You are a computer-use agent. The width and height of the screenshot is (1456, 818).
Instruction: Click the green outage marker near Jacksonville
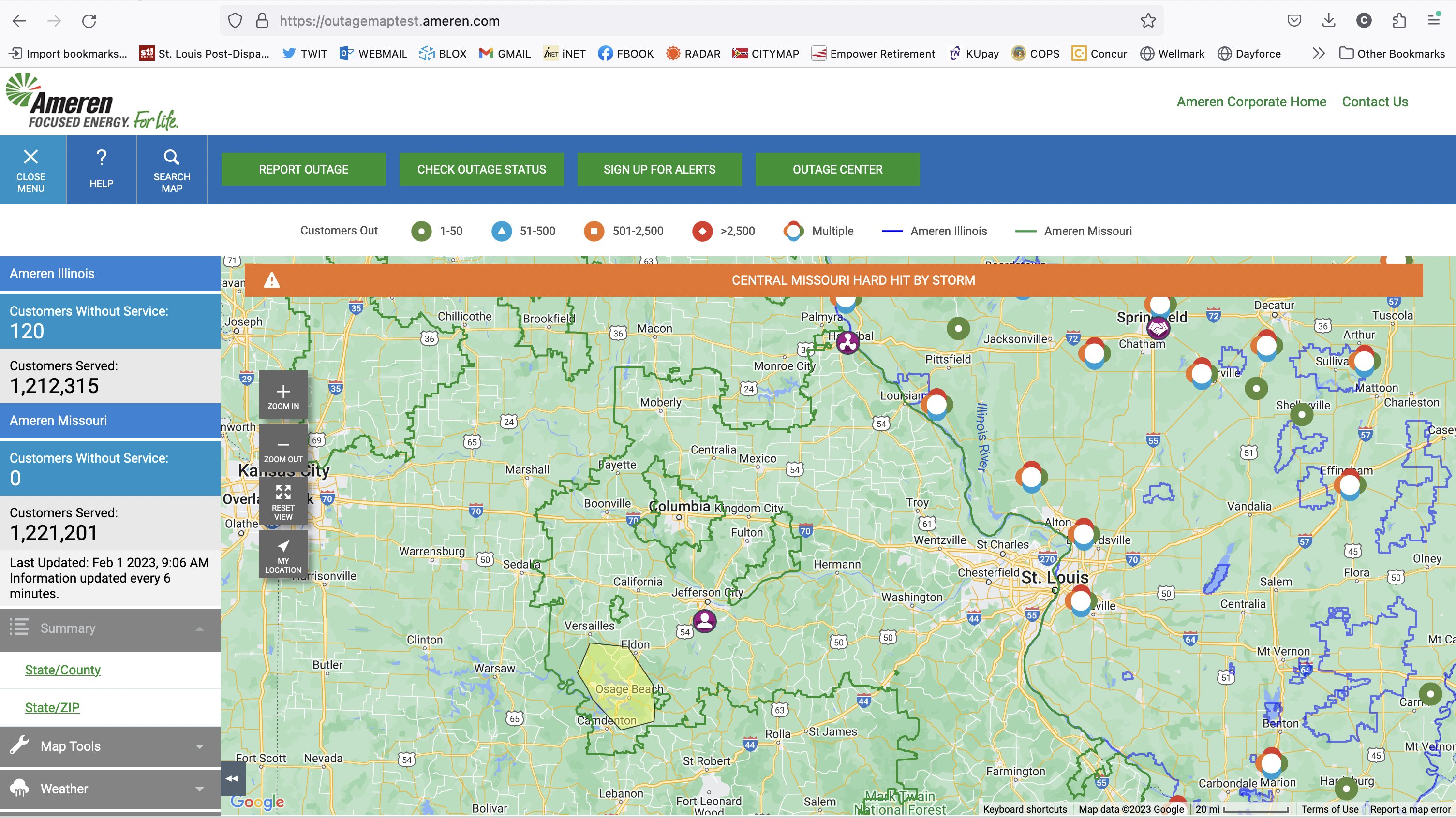coord(958,328)
